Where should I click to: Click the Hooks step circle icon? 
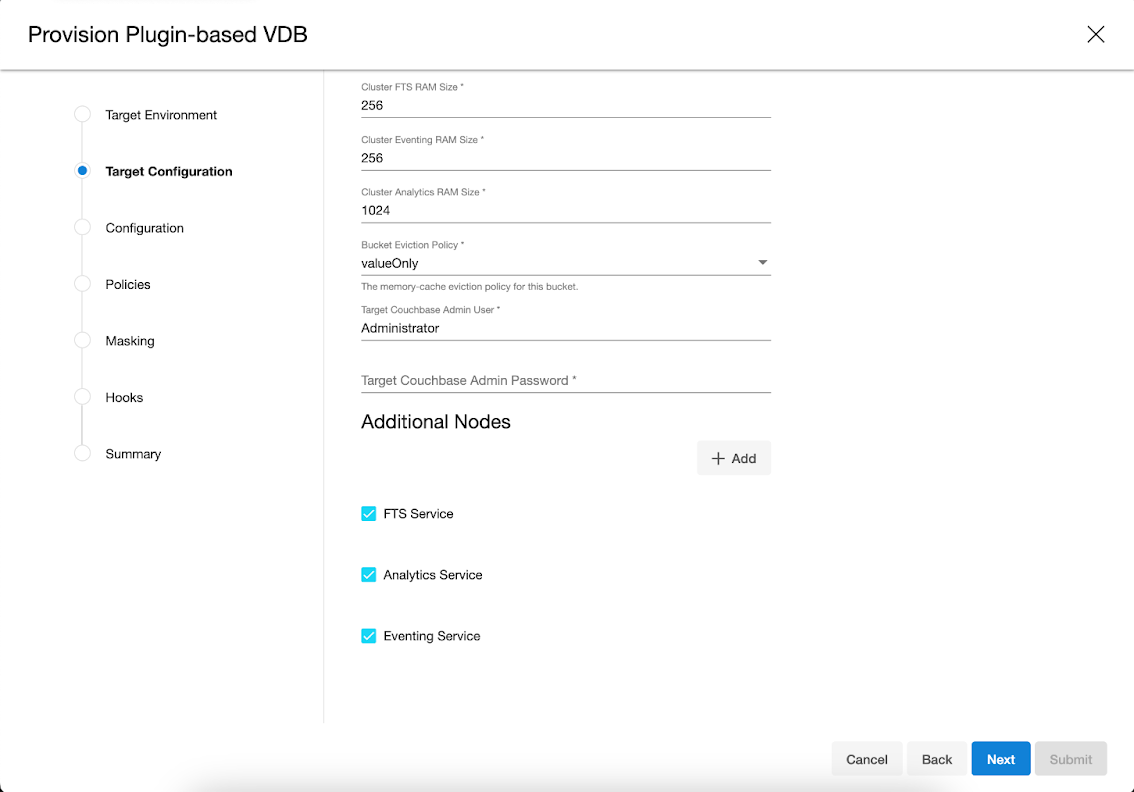[x=83, y=397]
